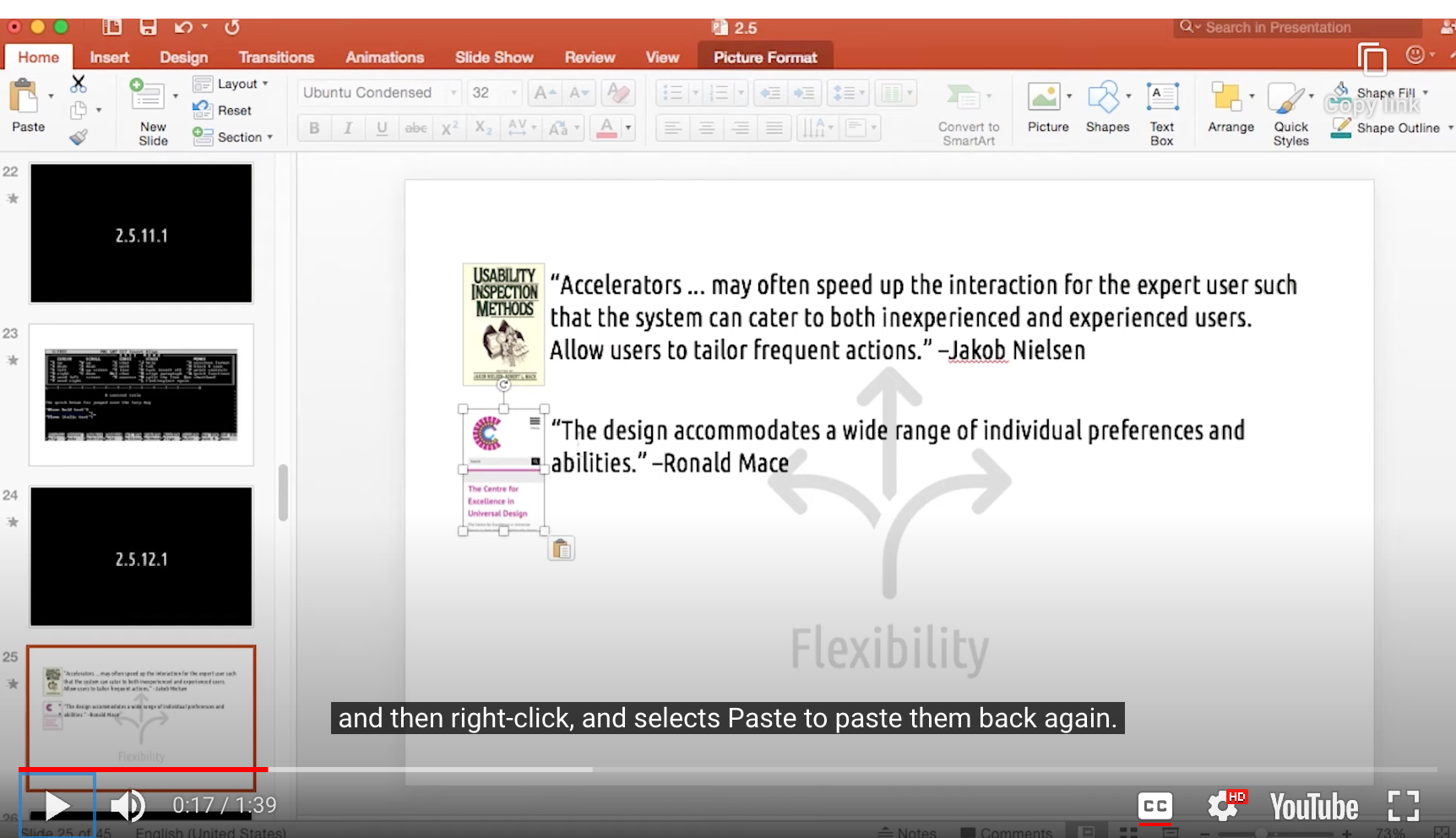Screen dimensions: 1456x838
Task: Open the Picture Format tab
Action: point(765,57)
